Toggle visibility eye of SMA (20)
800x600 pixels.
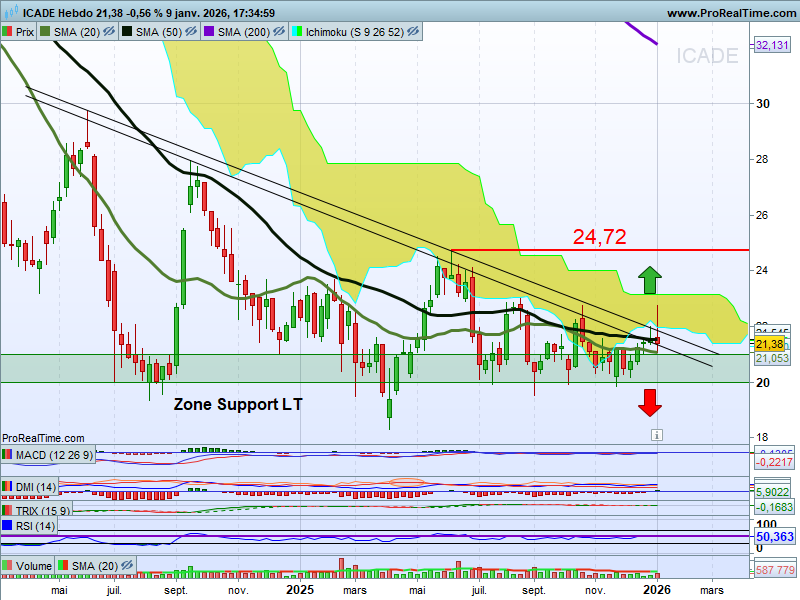[109, 32]
